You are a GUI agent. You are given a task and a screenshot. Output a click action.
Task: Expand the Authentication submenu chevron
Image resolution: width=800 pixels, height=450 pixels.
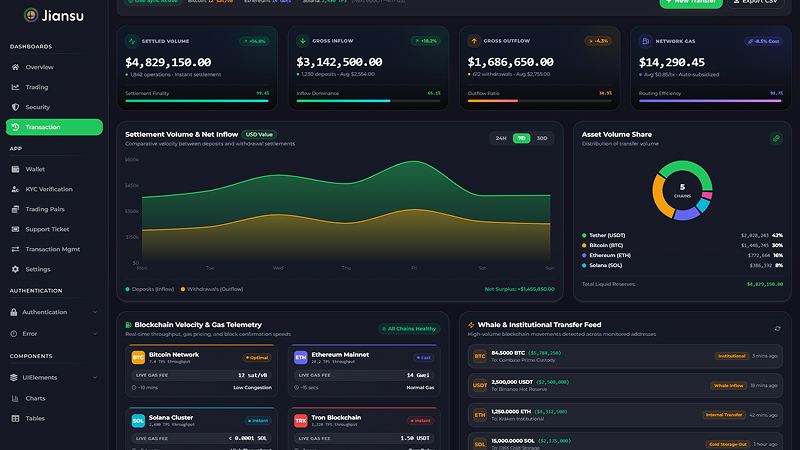(95, 312)
